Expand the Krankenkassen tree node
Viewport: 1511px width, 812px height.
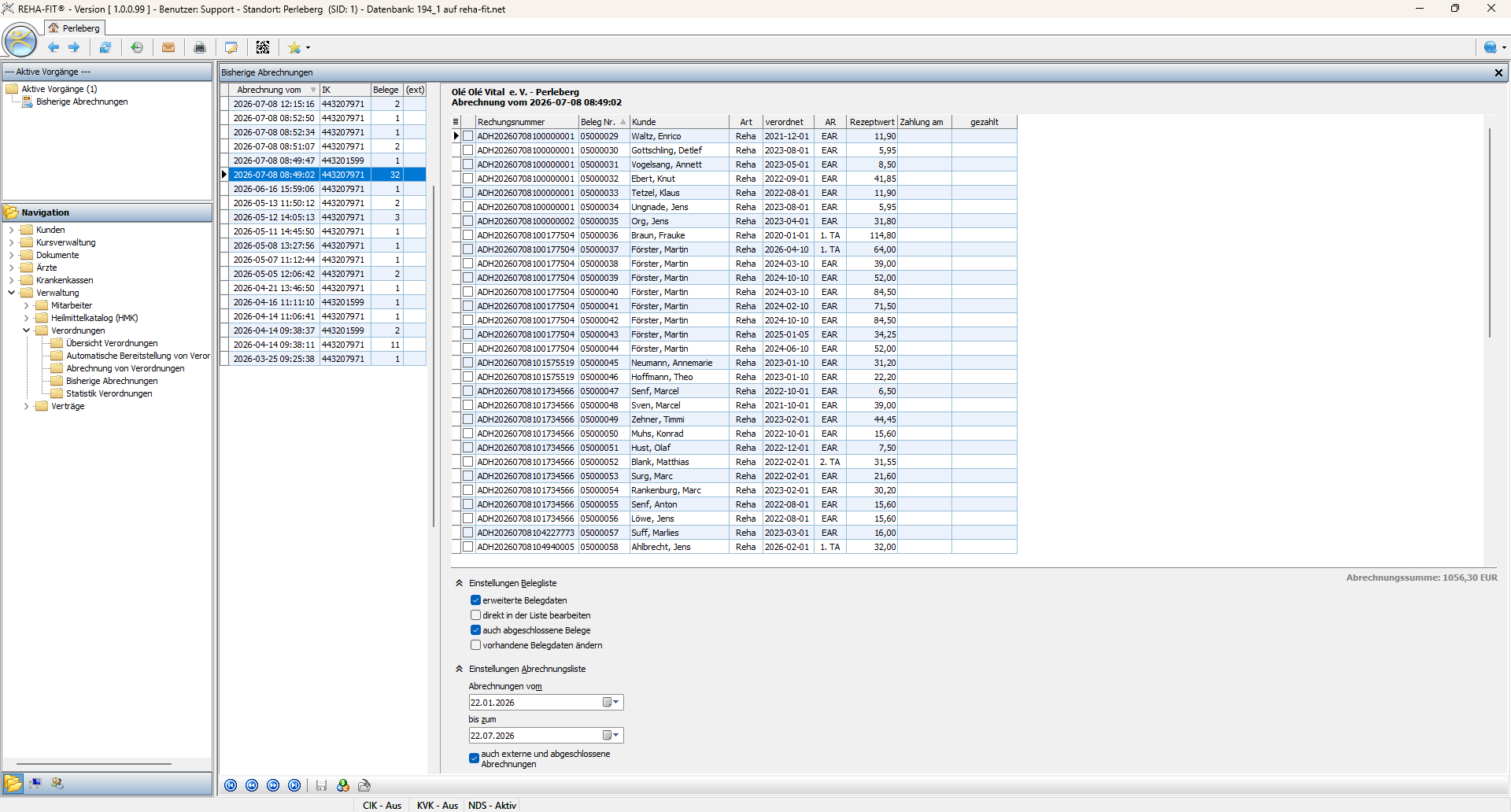(12, 280)
